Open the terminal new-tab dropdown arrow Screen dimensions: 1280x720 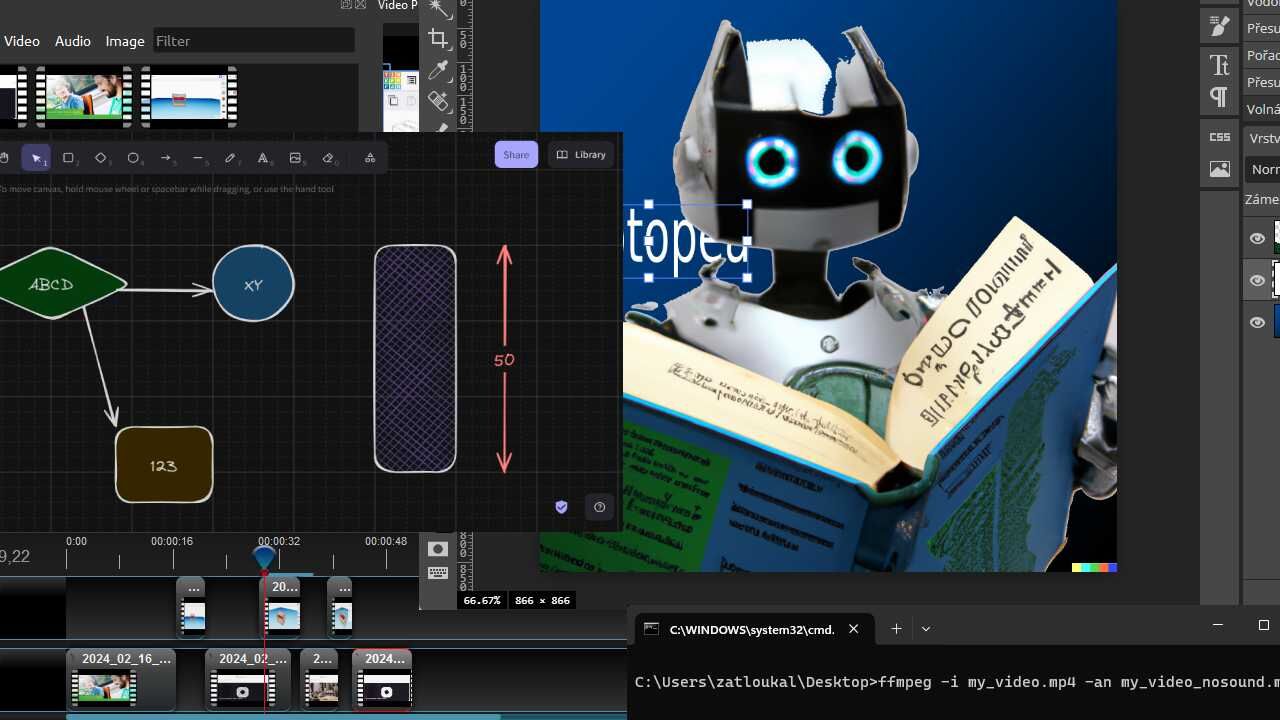pos(926,629)
